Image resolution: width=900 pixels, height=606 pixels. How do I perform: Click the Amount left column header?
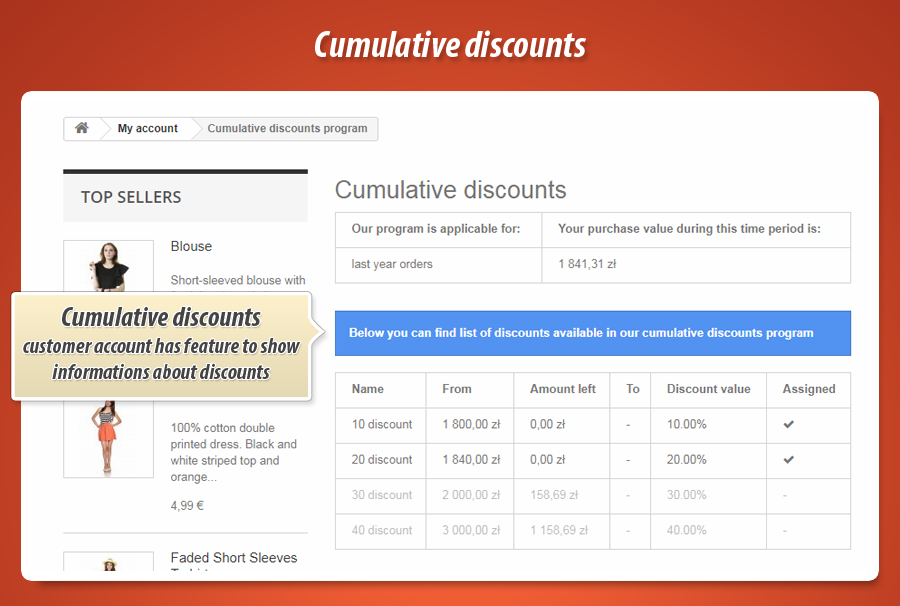pos(563,389)
